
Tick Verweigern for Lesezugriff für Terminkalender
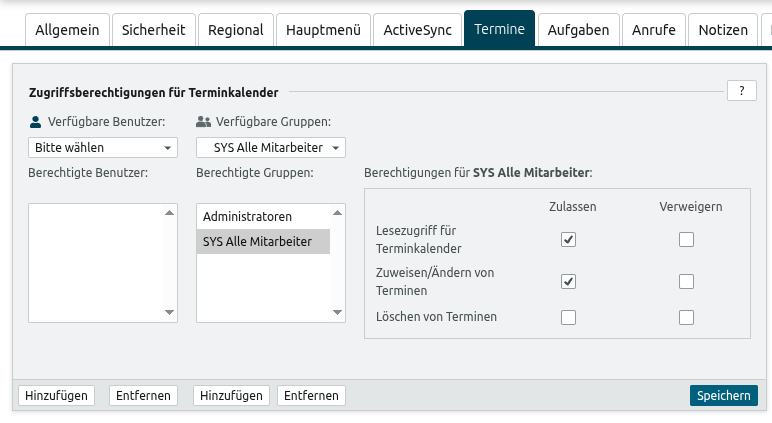pyautogui.click(x=686, y=239)
